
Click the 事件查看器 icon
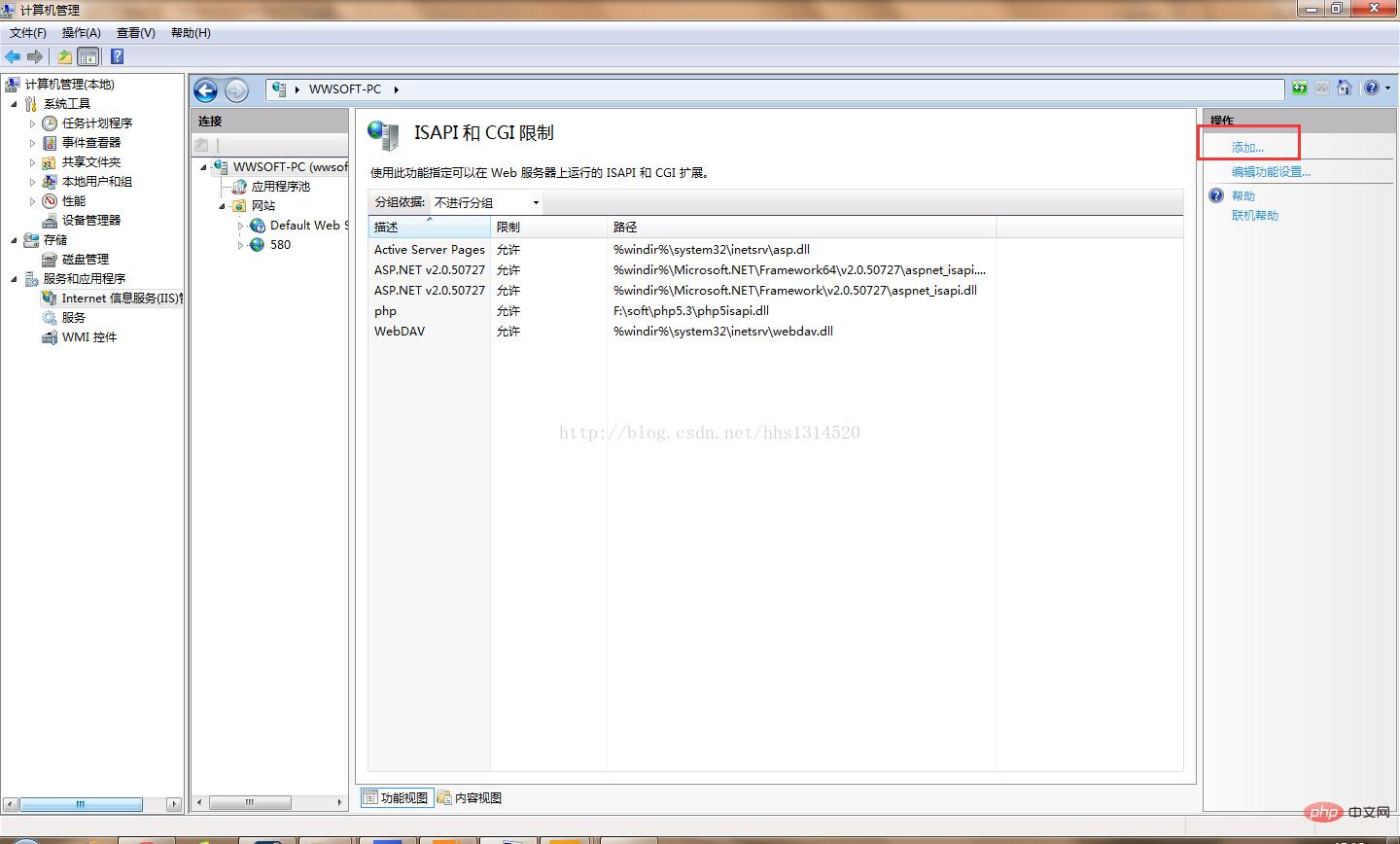coord(50,143)
